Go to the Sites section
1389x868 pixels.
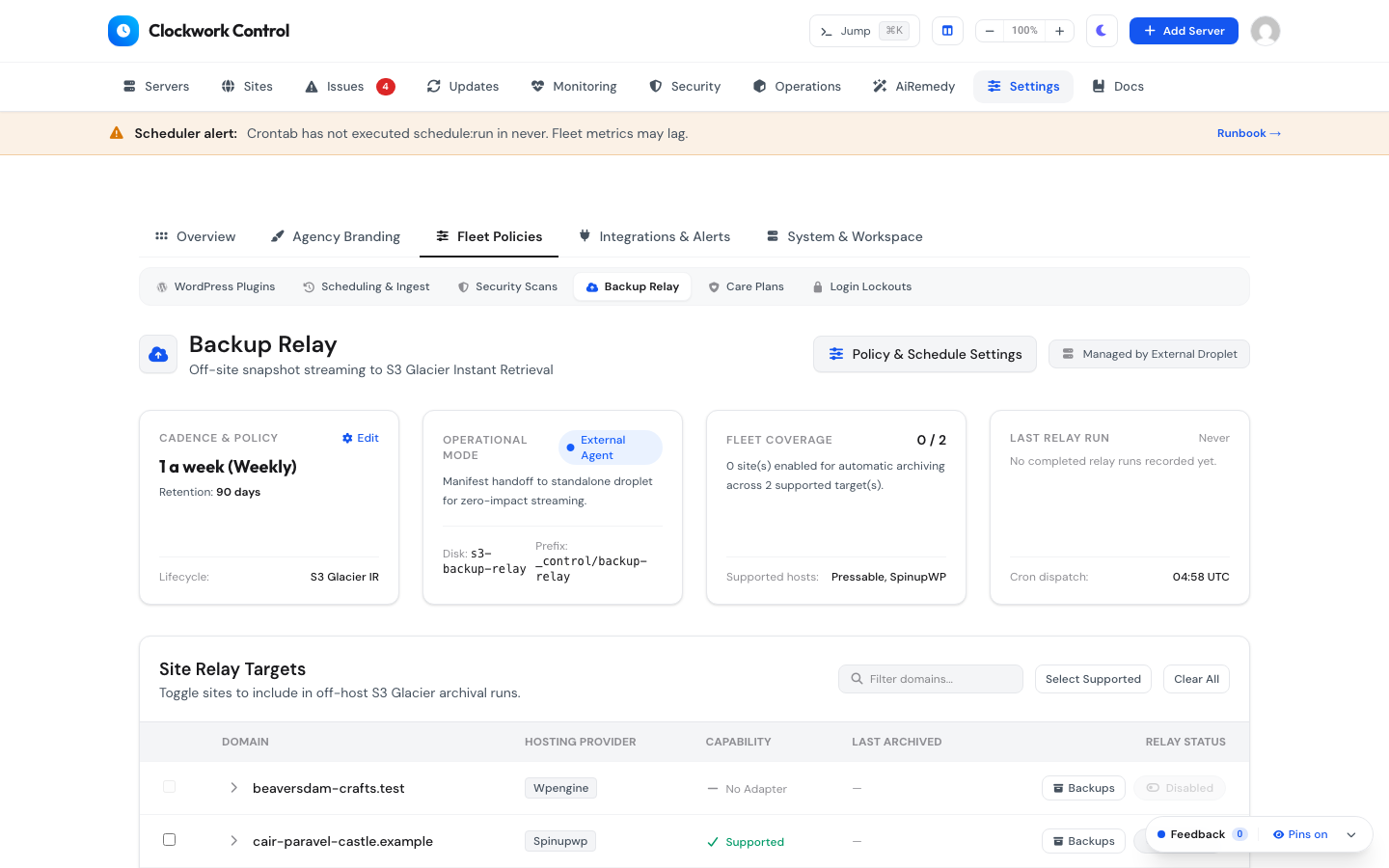pyautogui.click(x=247, y=87)
